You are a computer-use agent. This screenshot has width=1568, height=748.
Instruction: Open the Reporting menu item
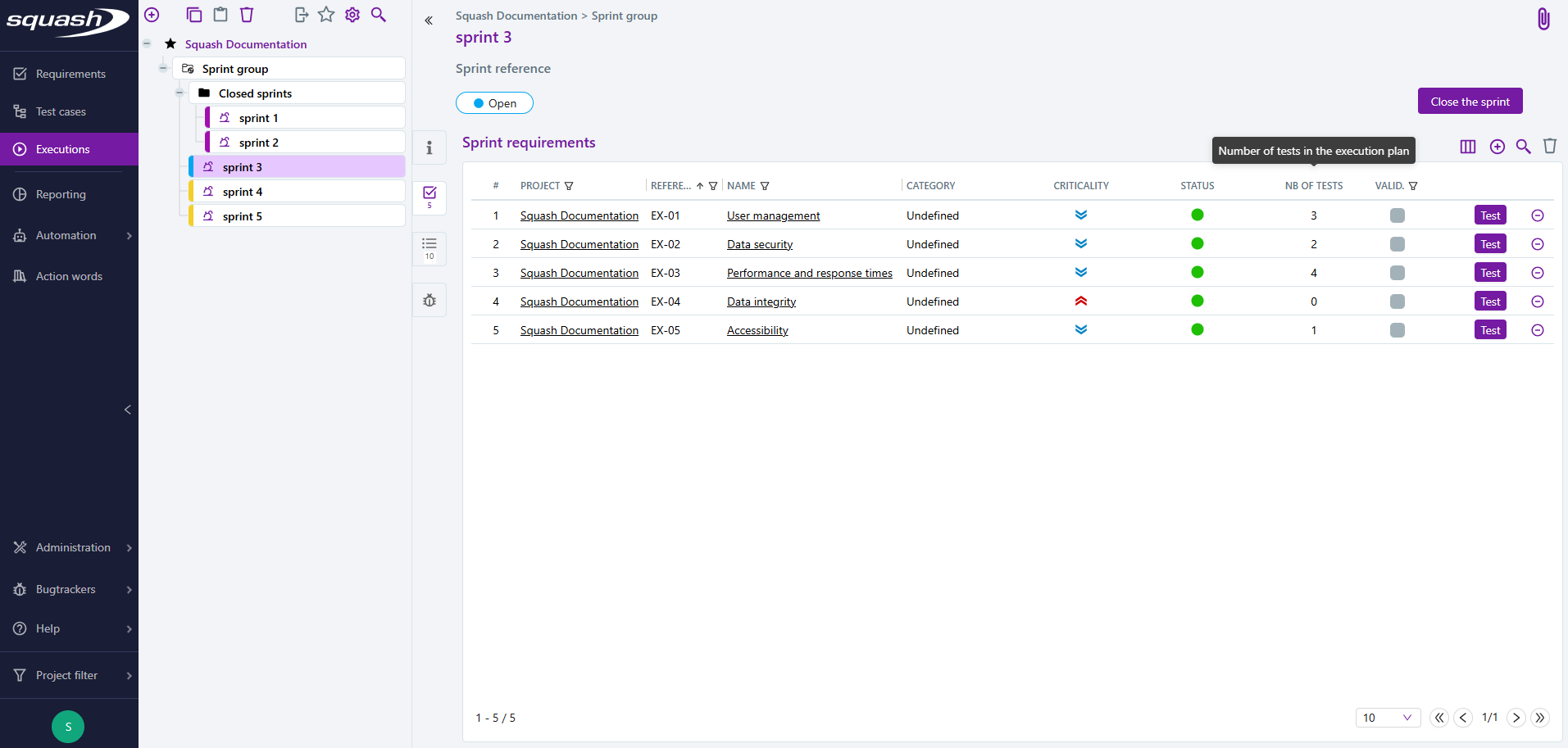coord(61,194)
